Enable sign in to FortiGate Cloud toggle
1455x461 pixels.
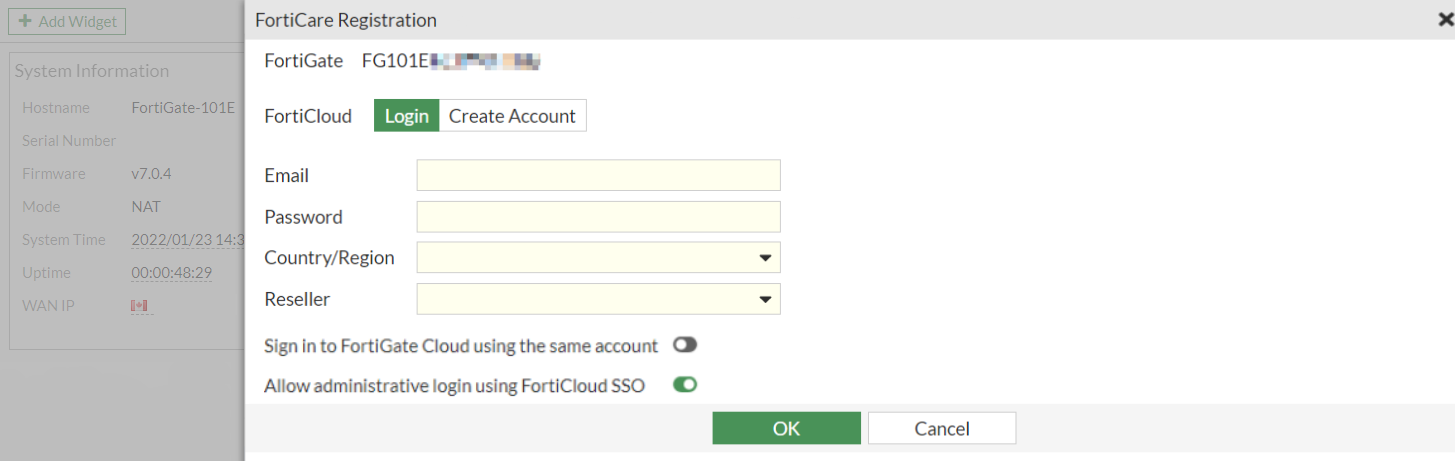coord(684,345)
